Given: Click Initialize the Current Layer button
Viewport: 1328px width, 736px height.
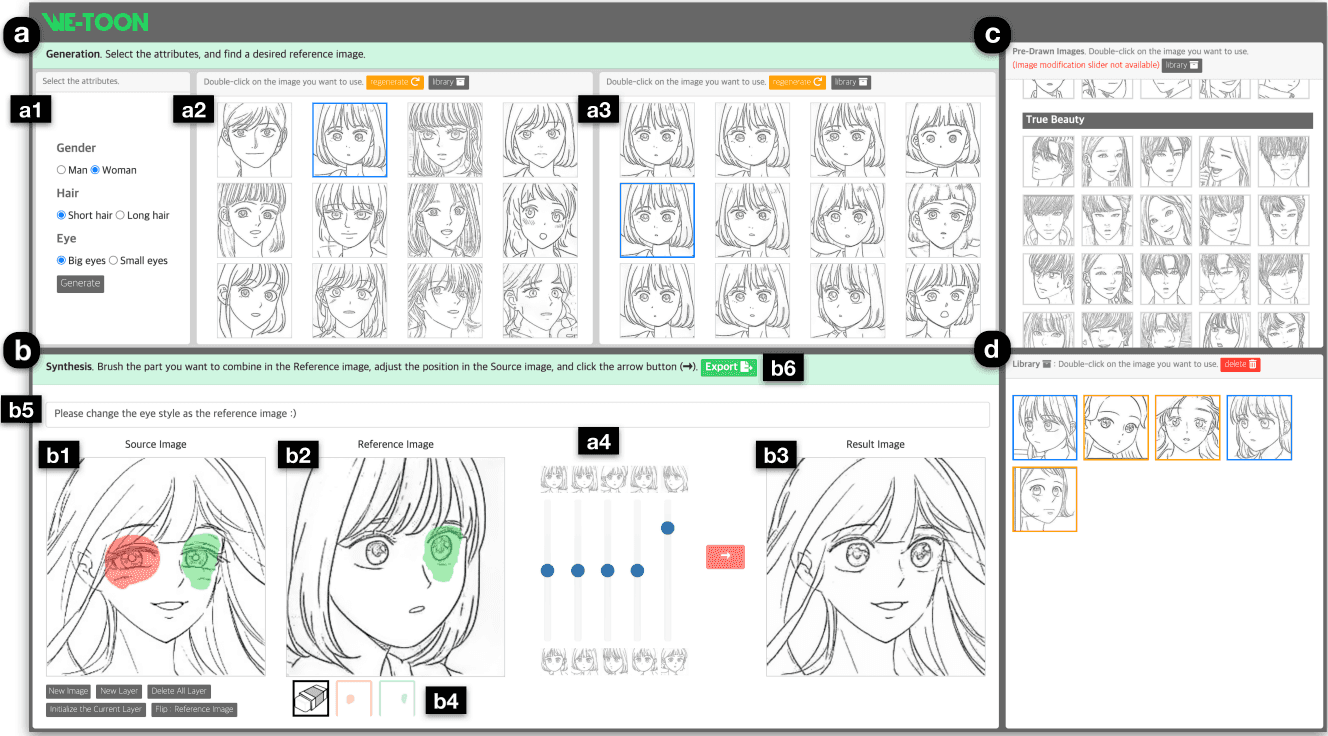Looking at the screenshot, I should (x=95, y=709).
